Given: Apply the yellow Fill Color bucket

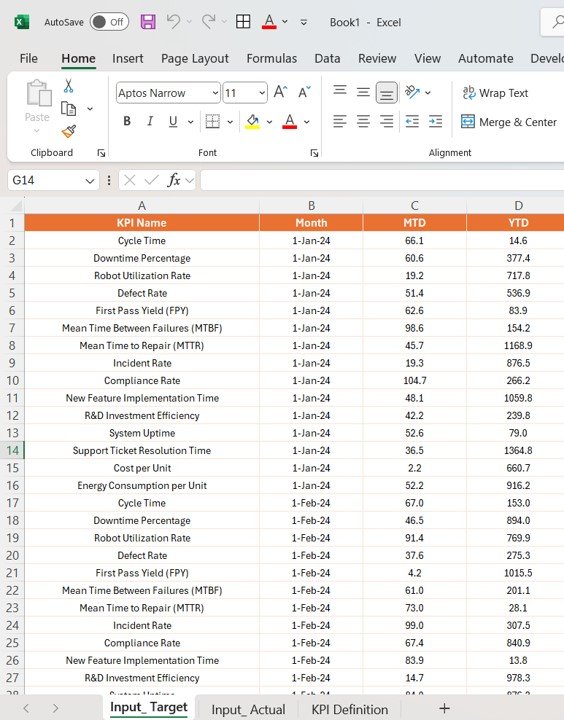Looking at the screenshot, I should click(252, 122).
